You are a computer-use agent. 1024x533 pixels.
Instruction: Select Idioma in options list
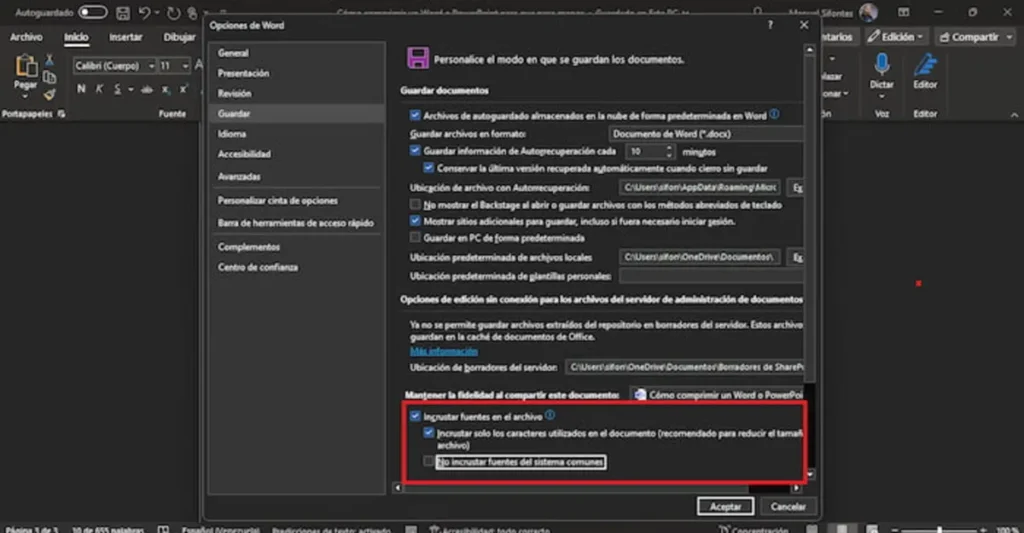pyautogui.click(x=296, y=134)
